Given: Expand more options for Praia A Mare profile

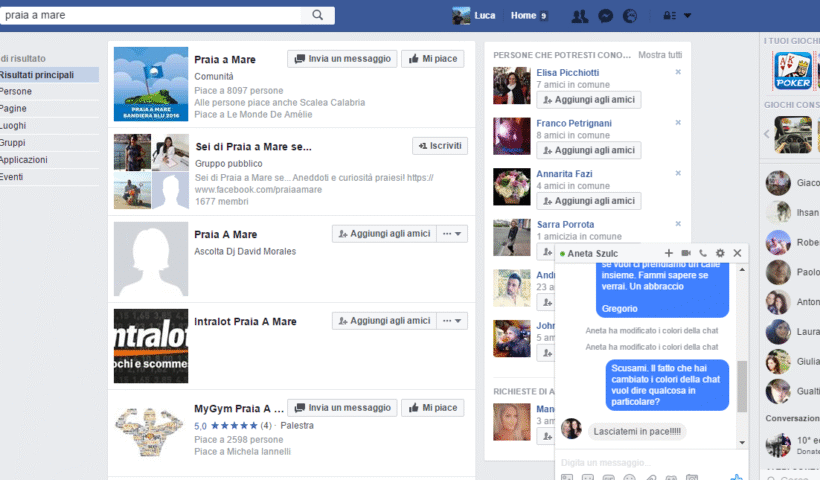Looking at the screenshot, I should 453,234.
